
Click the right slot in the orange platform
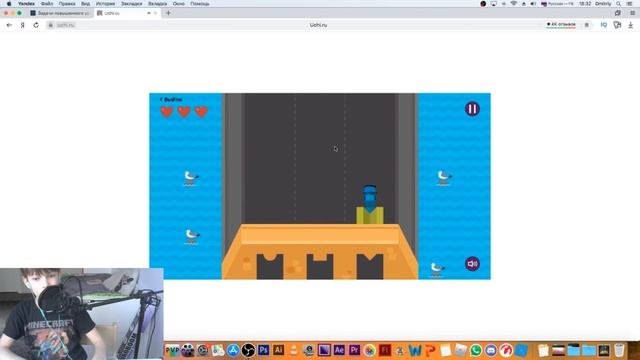370,267
